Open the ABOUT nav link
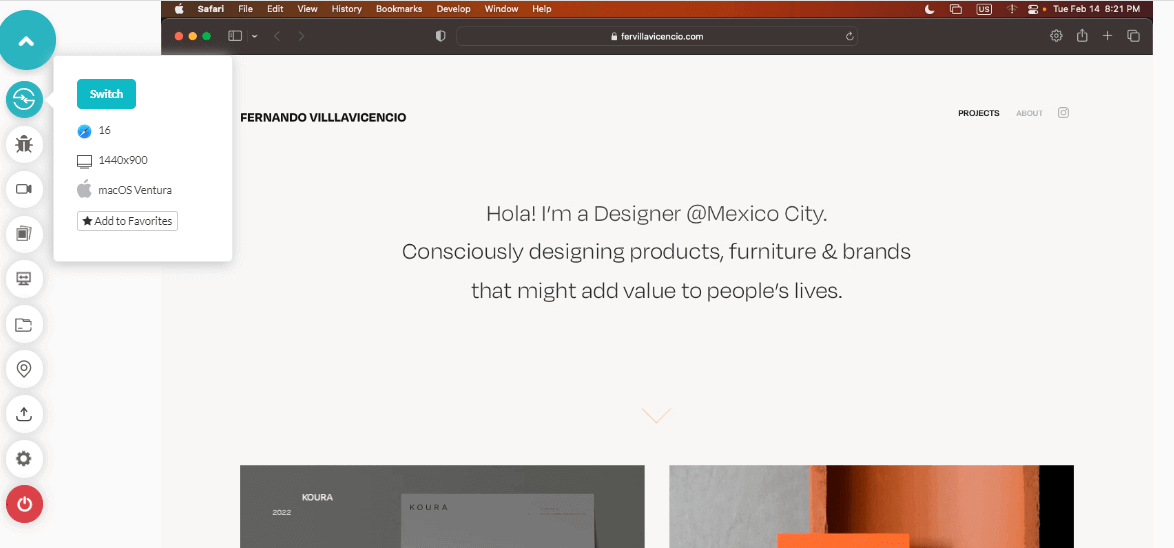The image size is (1174, 548). coord(1029,114)
